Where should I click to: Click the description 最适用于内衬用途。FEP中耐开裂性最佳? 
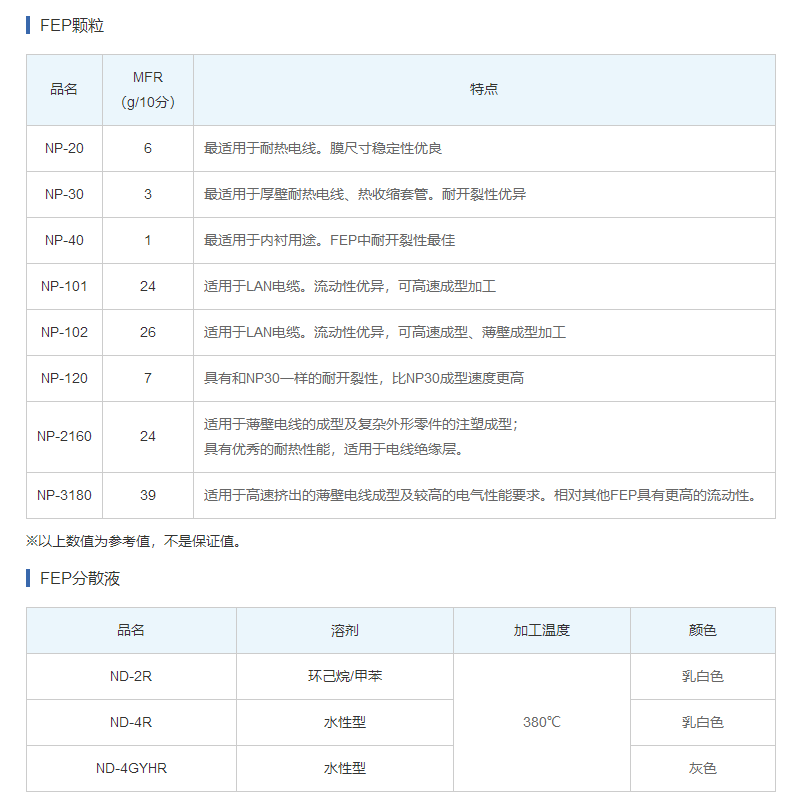tap(330, 240)
